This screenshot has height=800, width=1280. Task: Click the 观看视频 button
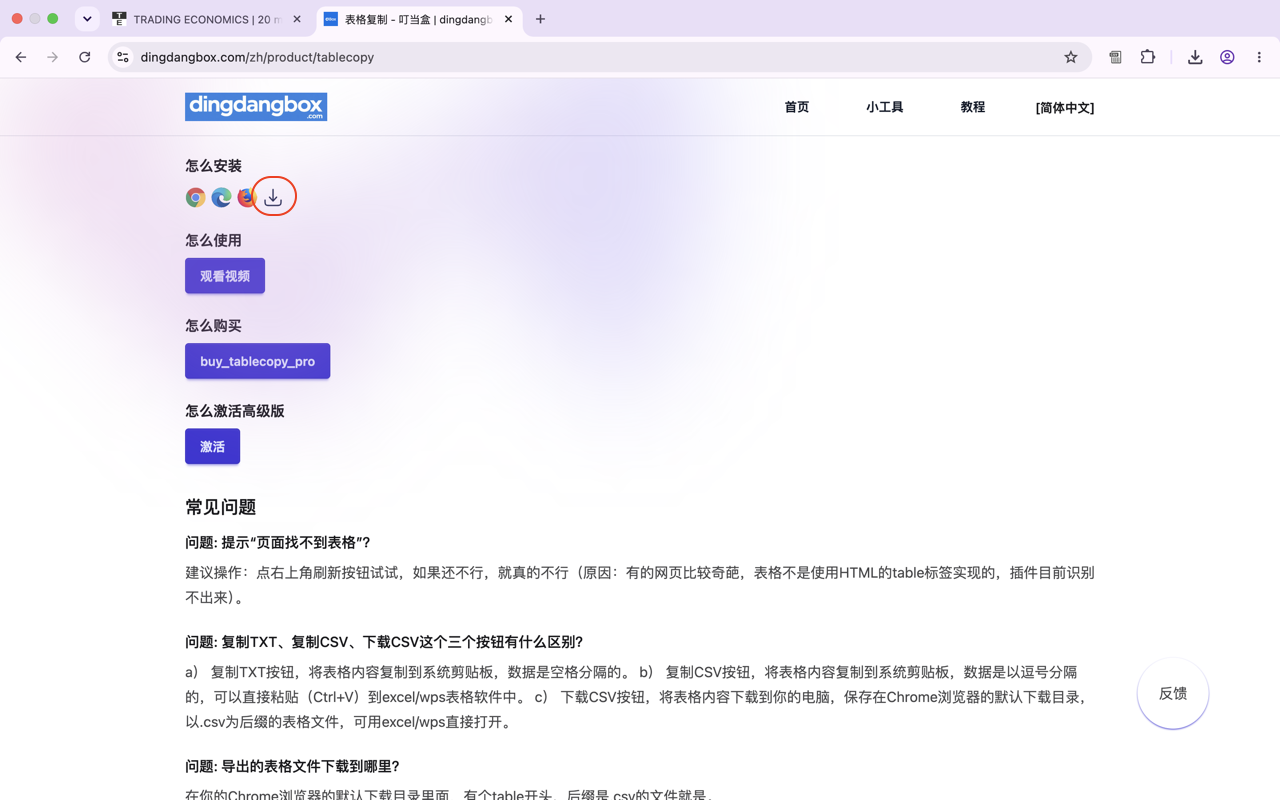pos(225,276)
